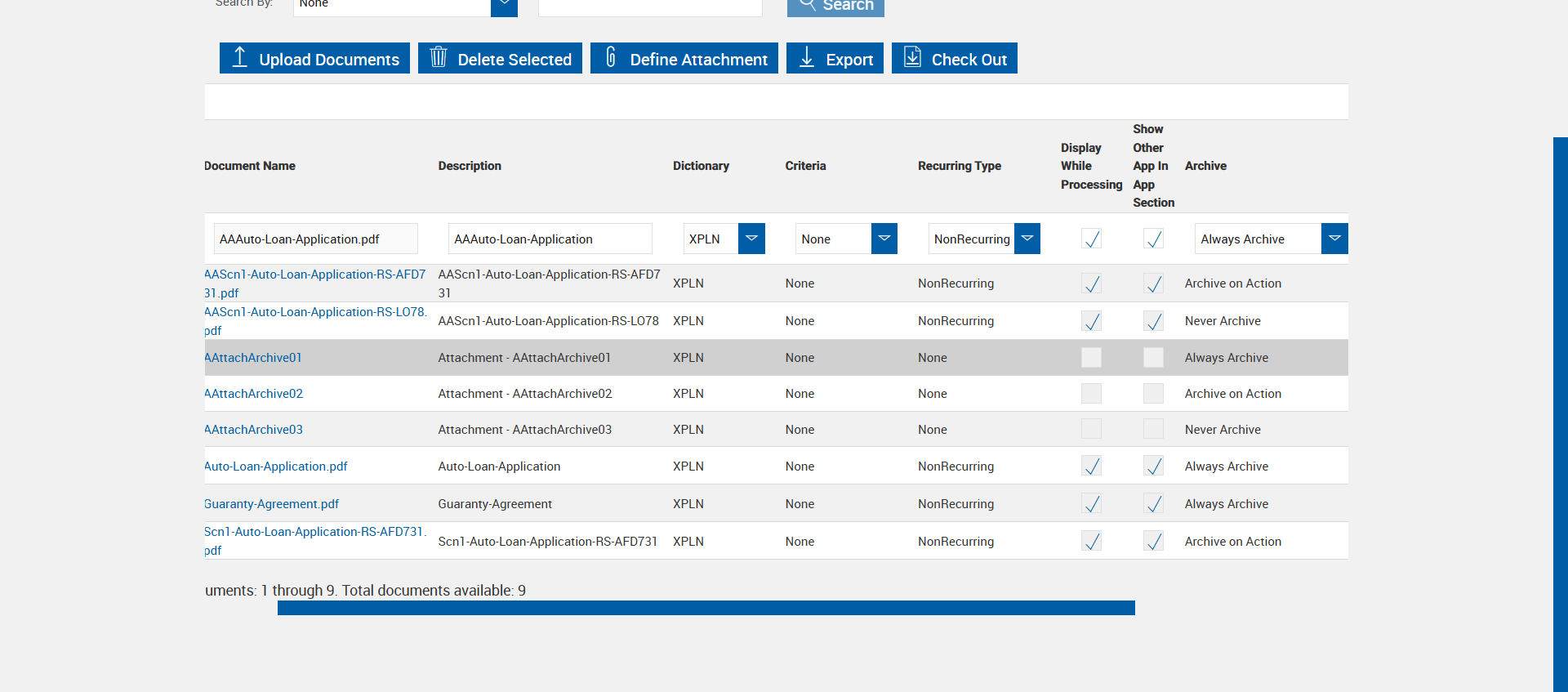
Task: Click 'Archive on Action' in the AAttachArchive02 row
Action: [x=1233, y=394]
